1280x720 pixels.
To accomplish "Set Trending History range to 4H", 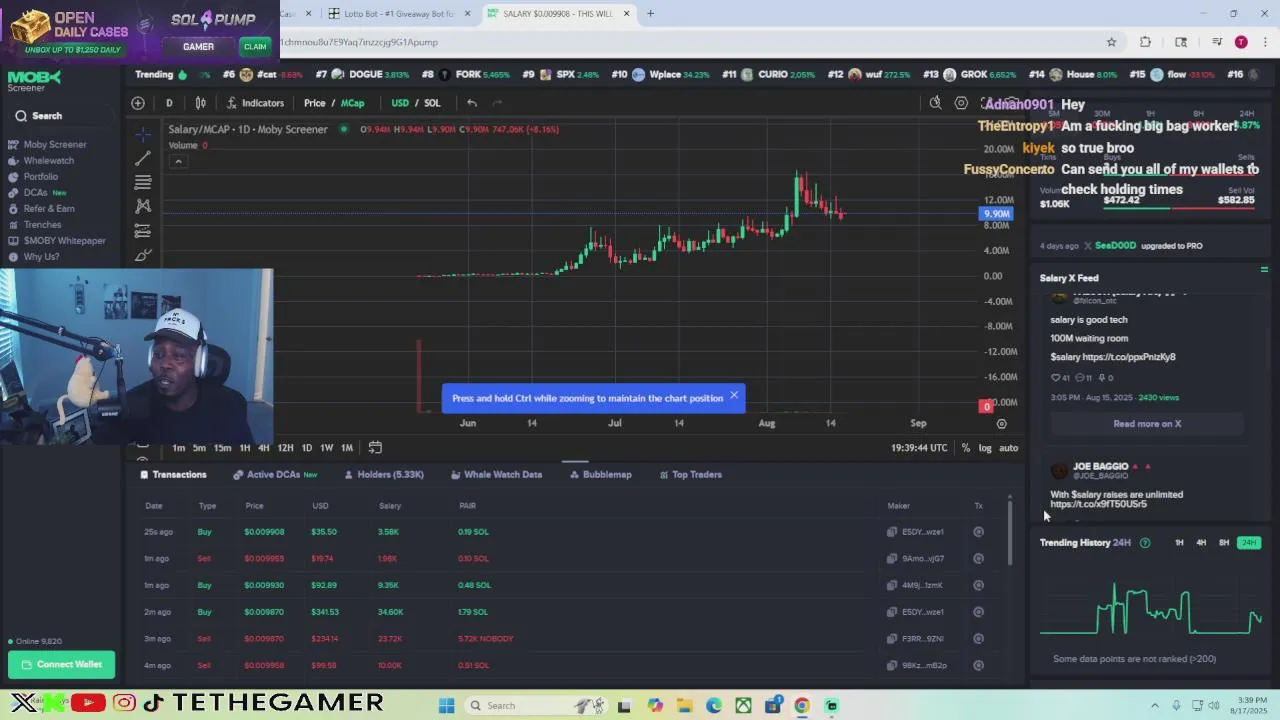I will 1201,543.
